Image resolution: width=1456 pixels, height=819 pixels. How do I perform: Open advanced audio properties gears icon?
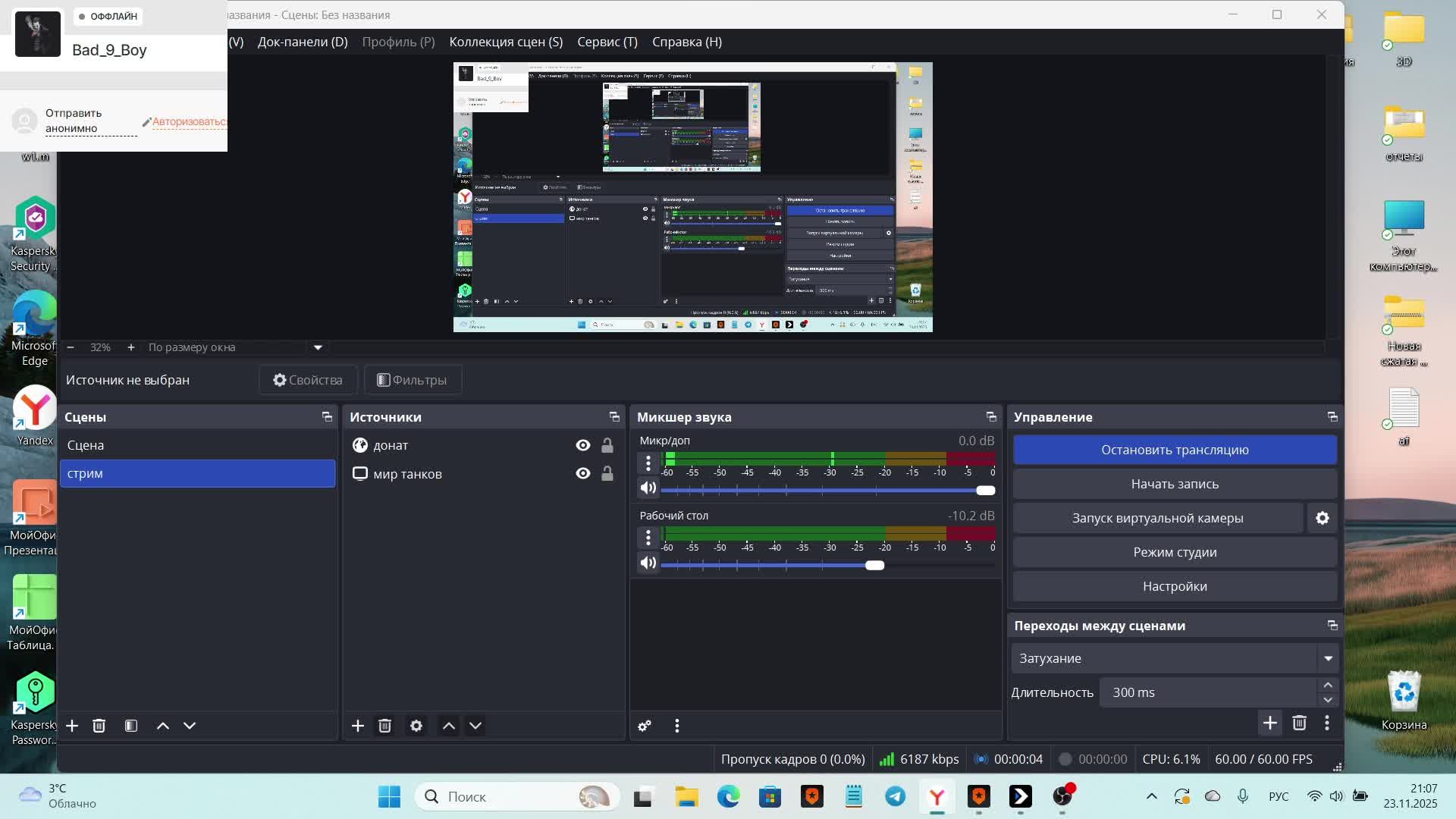[645, 726]
